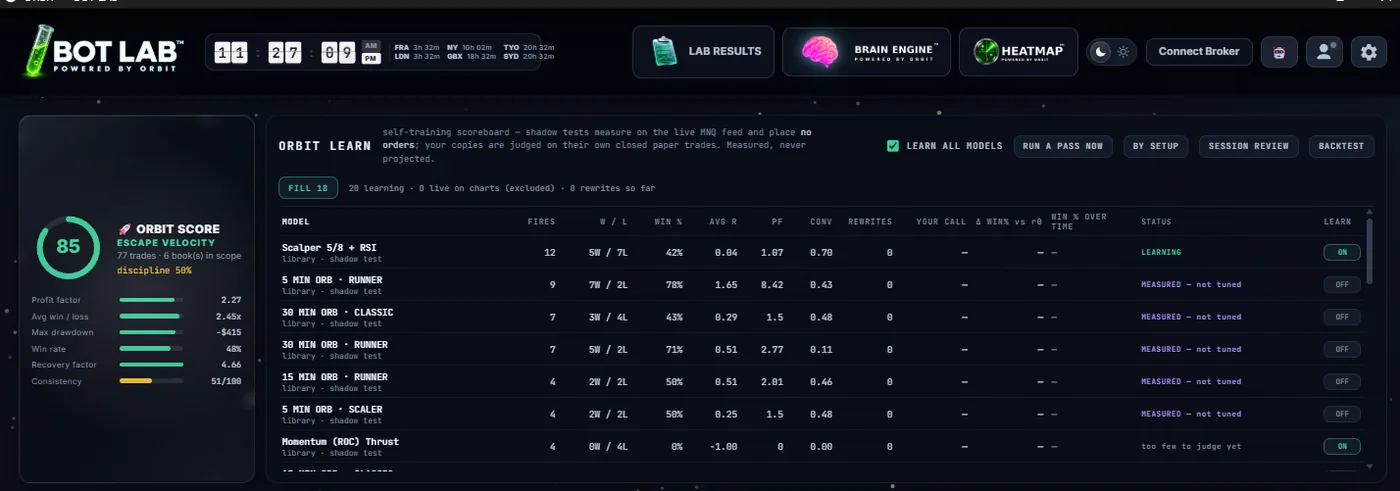Select the 30 MIN ORB · CLASSIC model name

tap(337, 312)
